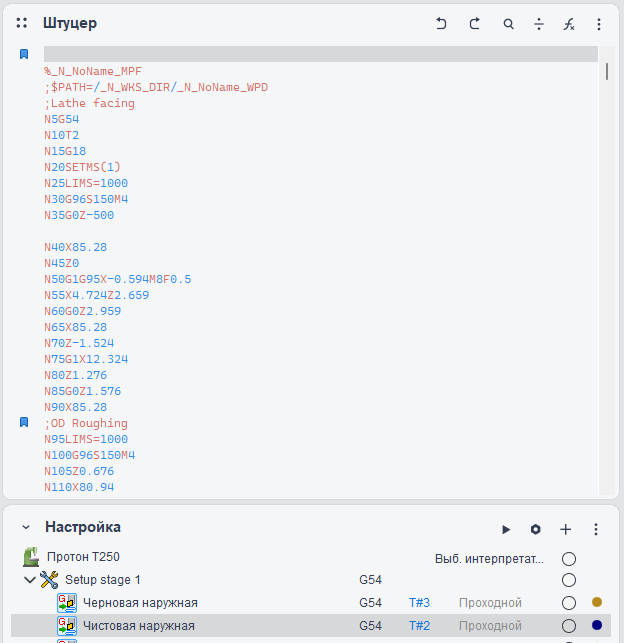The width and height of the screenshot is (624, 643).
Task: Click the dark blue color dot for Чистовая наружная
Action: click(597, 626)
